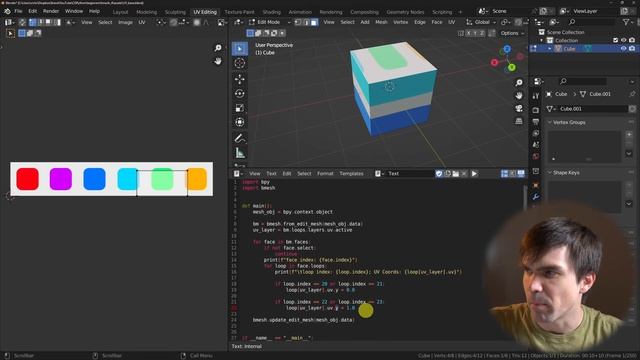The image size is (640, 360).
Task: Click the outliner filter funnel icon
Action: tap(626, 22)
